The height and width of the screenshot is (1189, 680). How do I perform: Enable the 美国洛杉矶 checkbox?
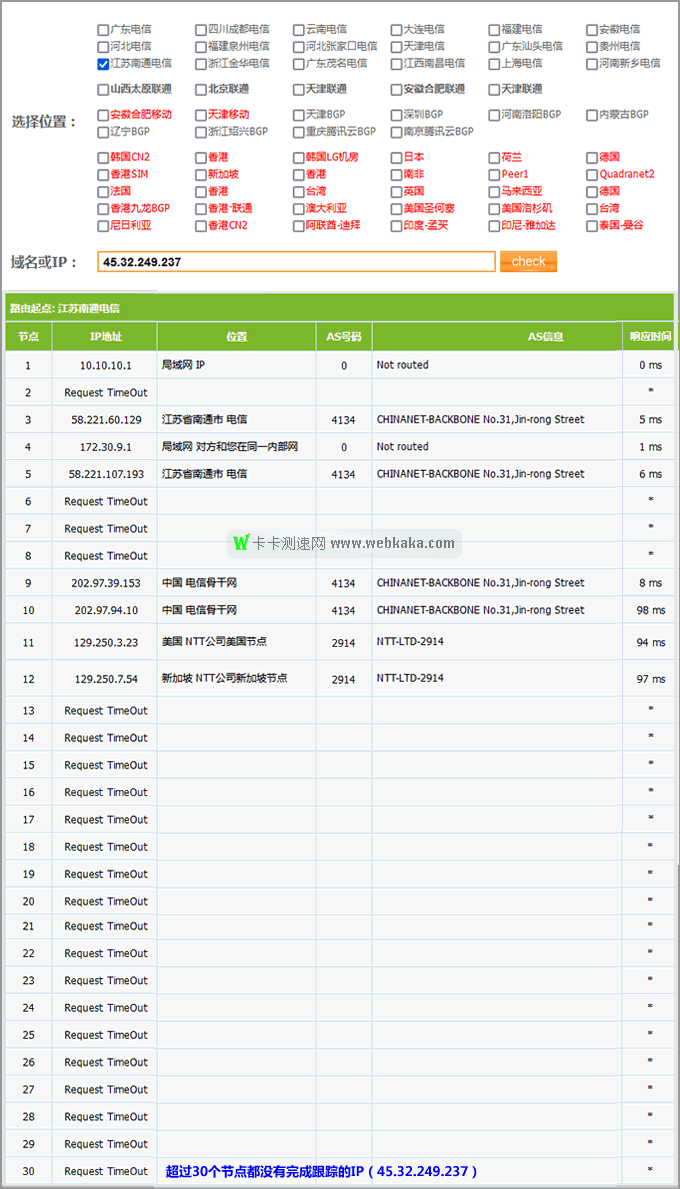(495, 209)
